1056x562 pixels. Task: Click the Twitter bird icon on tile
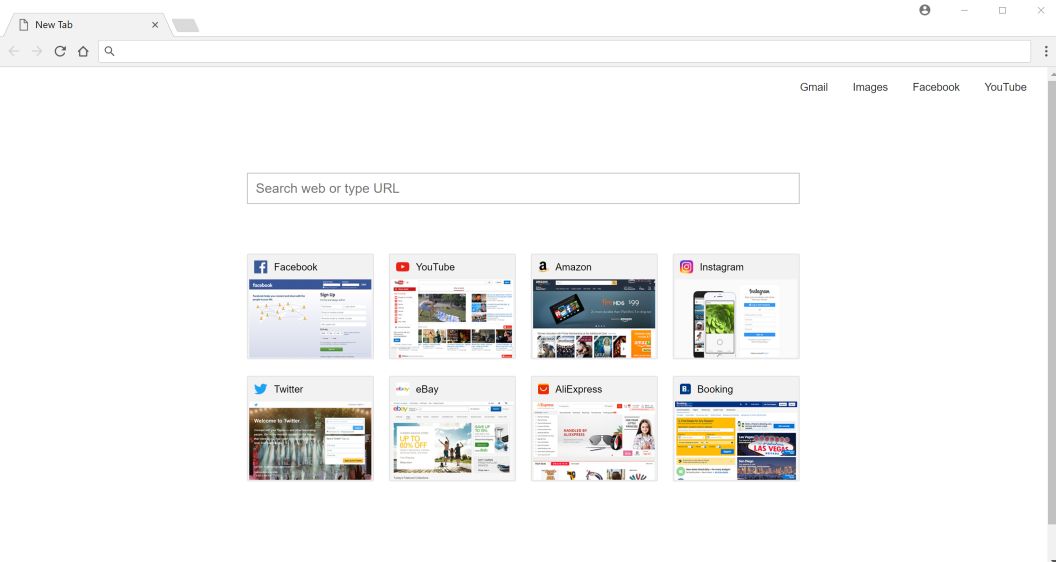[x=261, y=389]
